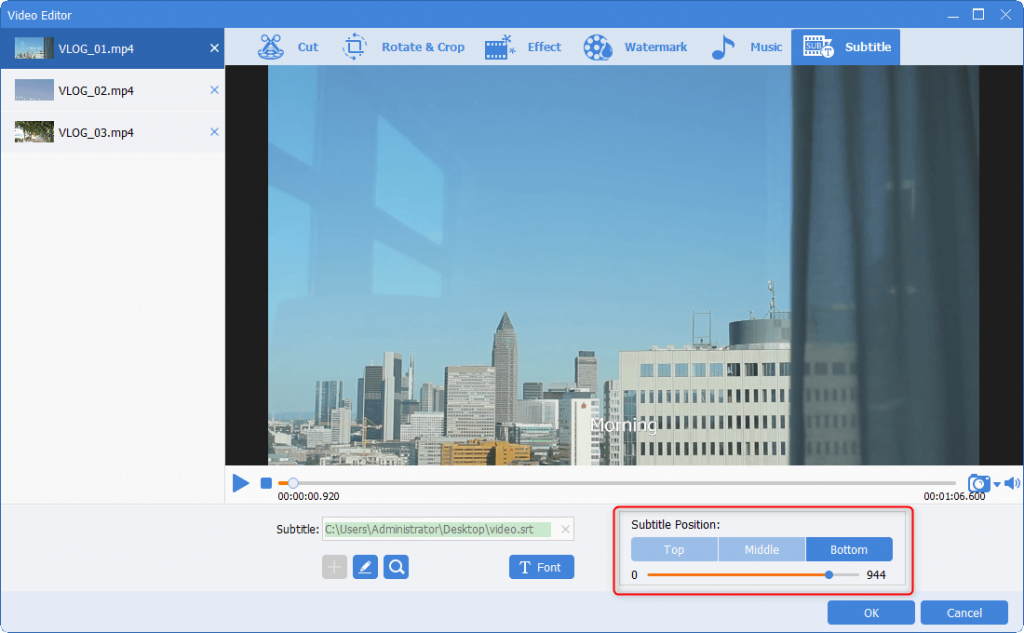Remove VLOG_02.mp4 from the list
1024x633 pixels.
coord(214,90)
